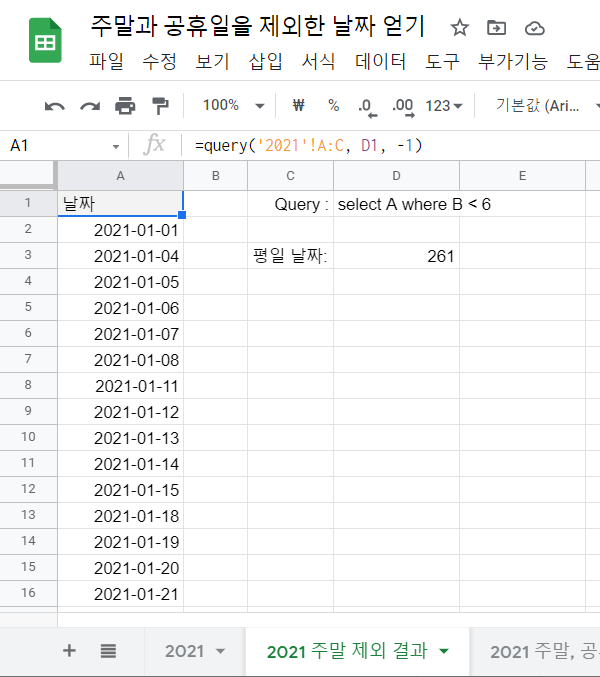The height and width of the screenshot is (677, 600).
Task: Redo the last action
Action: coord(90,105)
